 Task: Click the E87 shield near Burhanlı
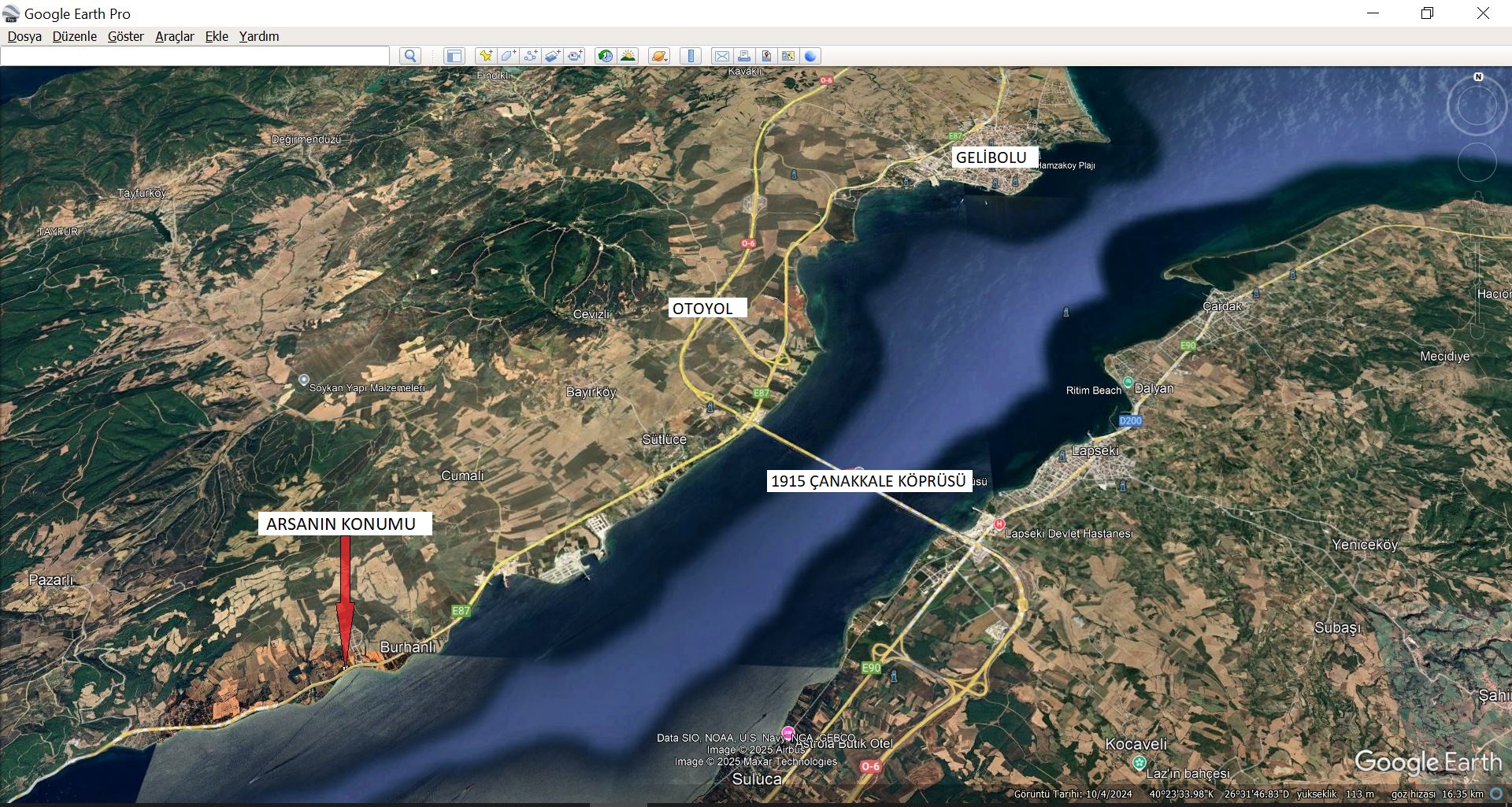pyautogui.click(x=461, y=610)
